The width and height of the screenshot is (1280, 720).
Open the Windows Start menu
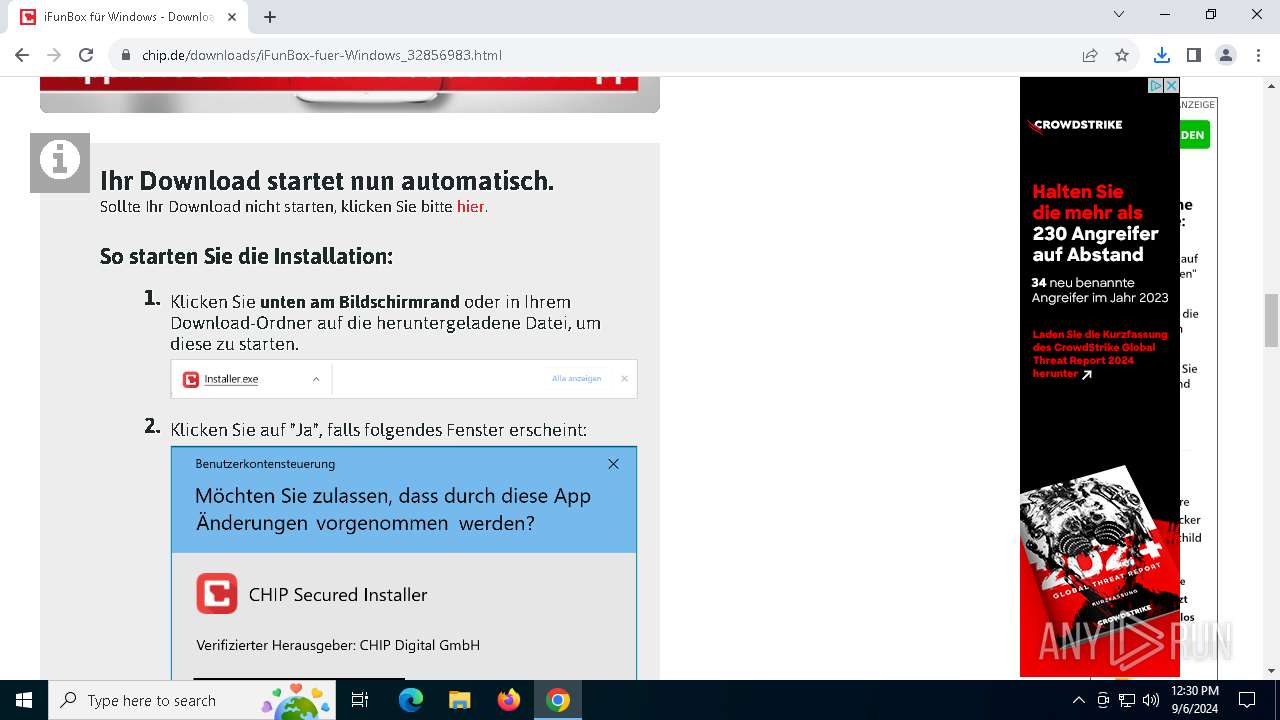coord(24,700)
